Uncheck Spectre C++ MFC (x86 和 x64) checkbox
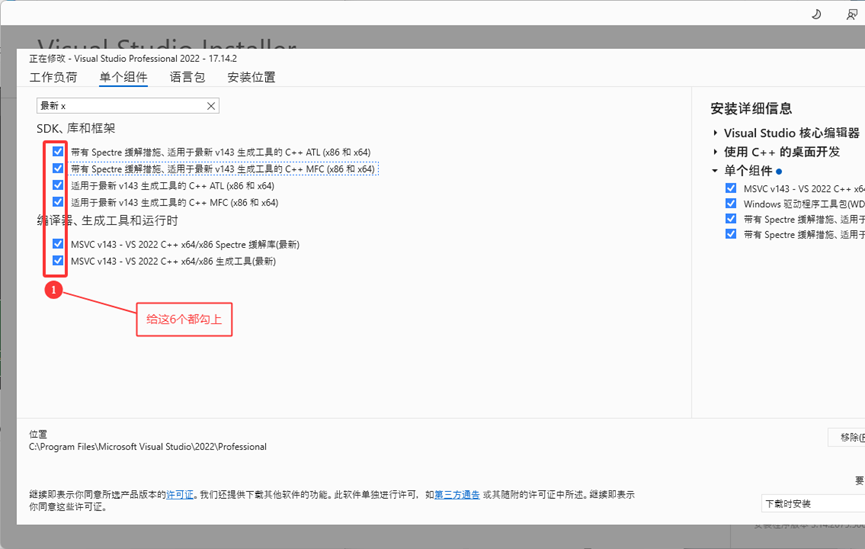 [x=58, y=168]
